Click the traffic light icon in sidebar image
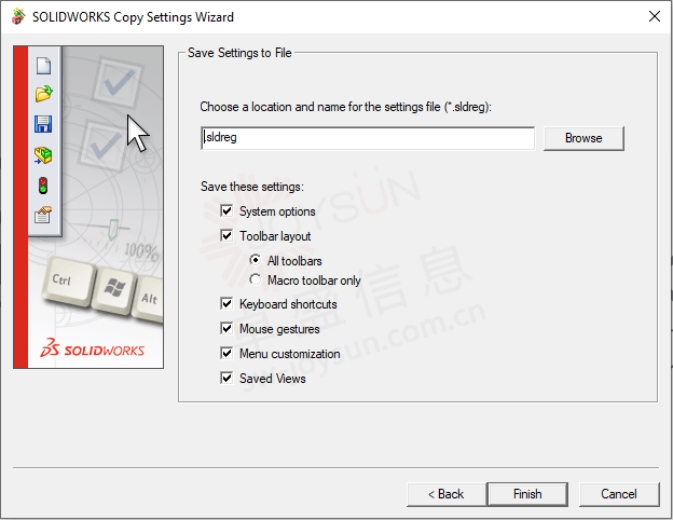 pos(43,186)
